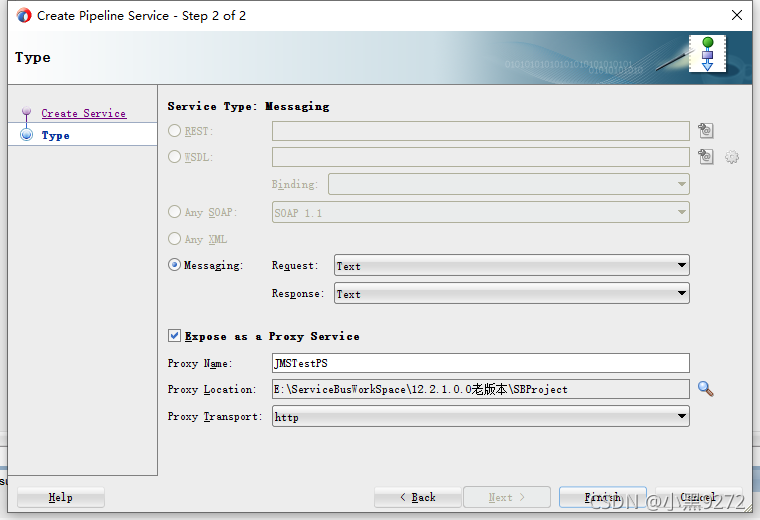760x520 pixels.
Task: Click the pipeline wizard icon in banner
Action: coord(707,53)
